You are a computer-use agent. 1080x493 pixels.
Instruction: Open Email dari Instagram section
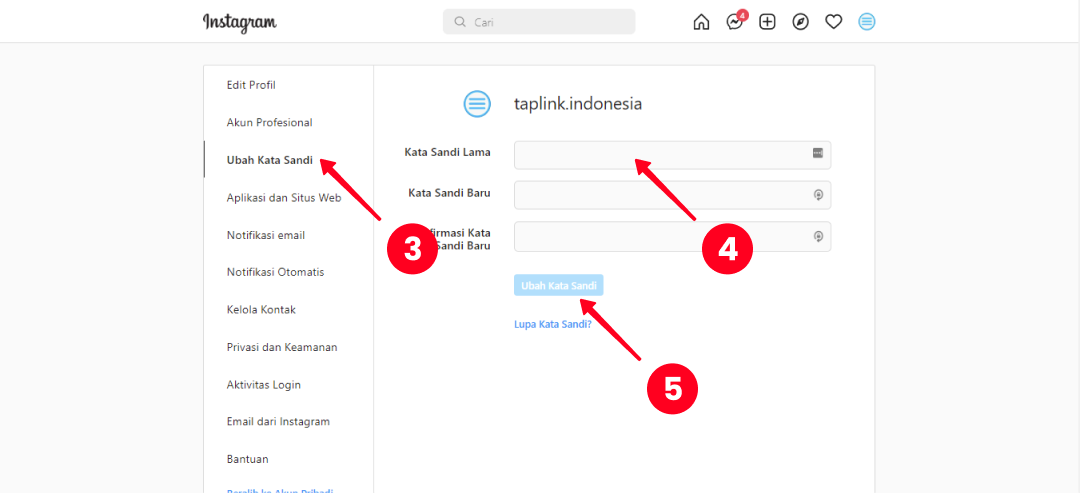coord(278,421)
